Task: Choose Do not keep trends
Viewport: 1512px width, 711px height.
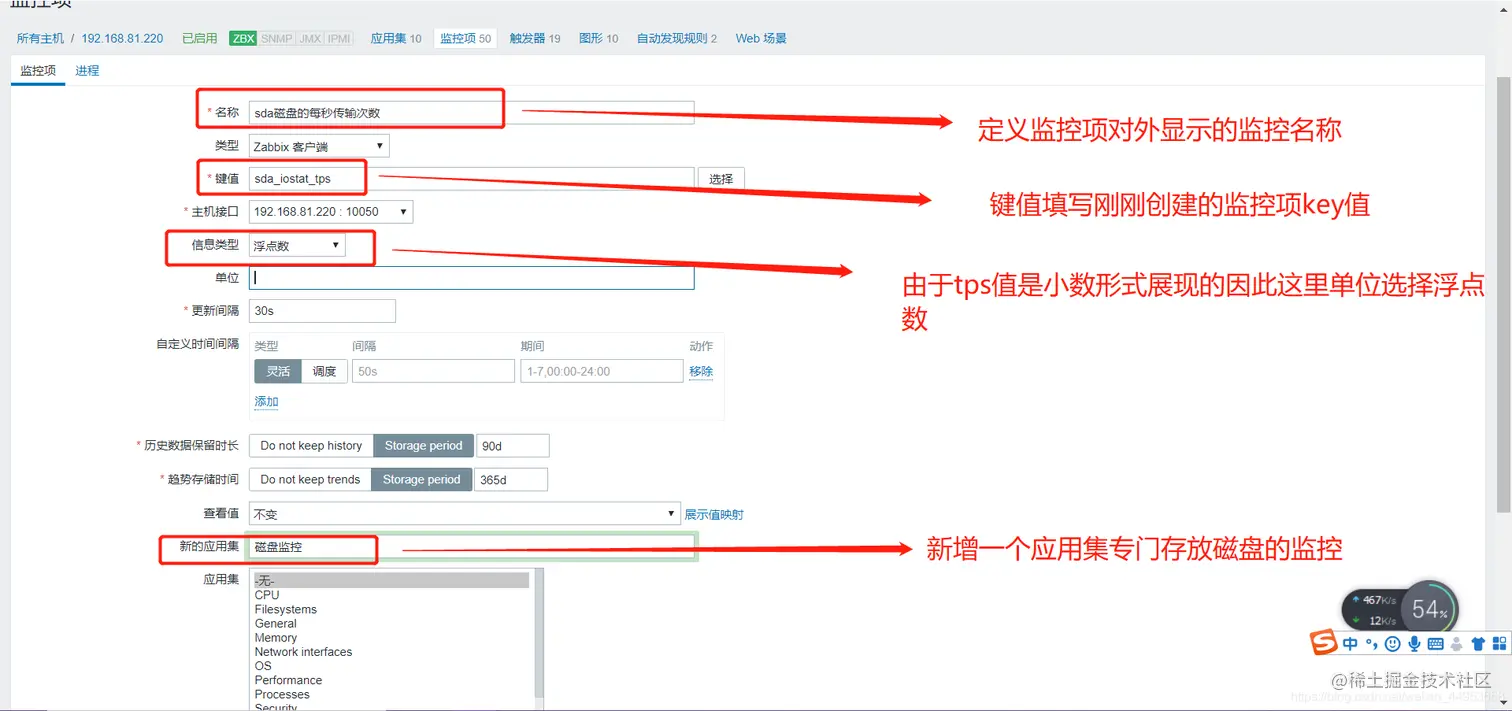Action: point(310,480)
